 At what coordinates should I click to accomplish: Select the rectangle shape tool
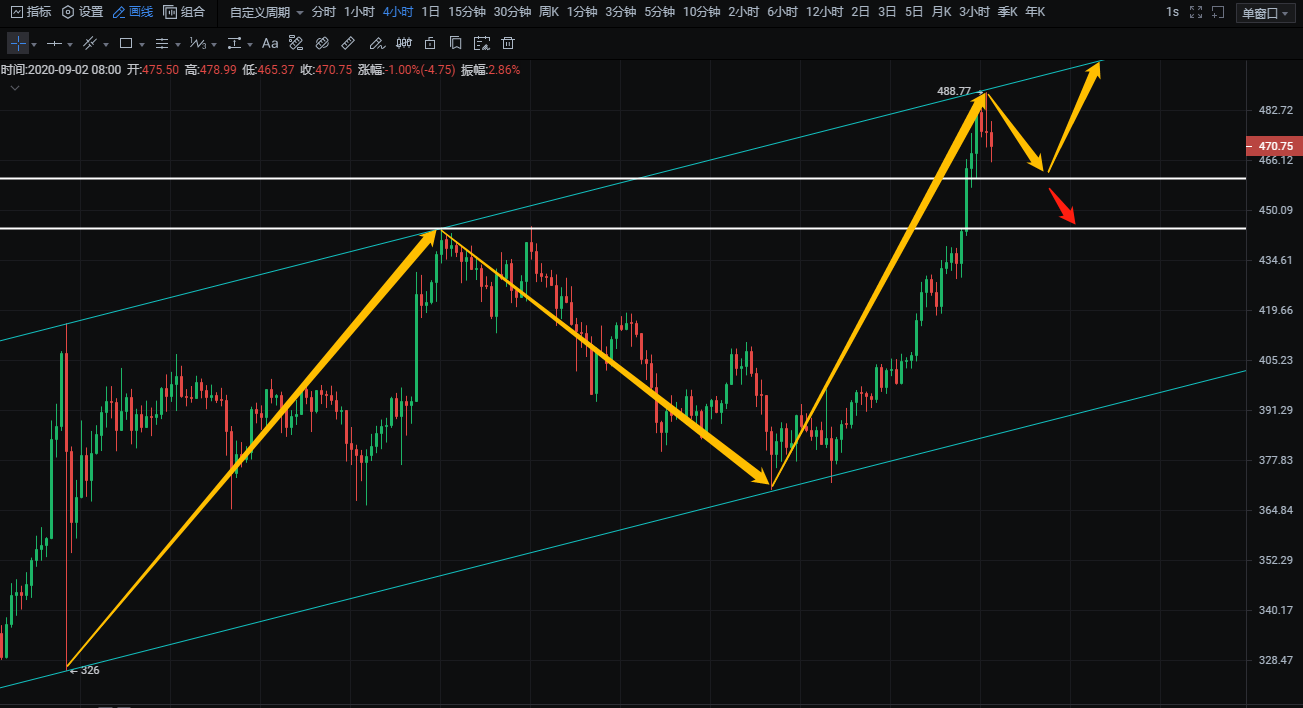tap(126, 44)
